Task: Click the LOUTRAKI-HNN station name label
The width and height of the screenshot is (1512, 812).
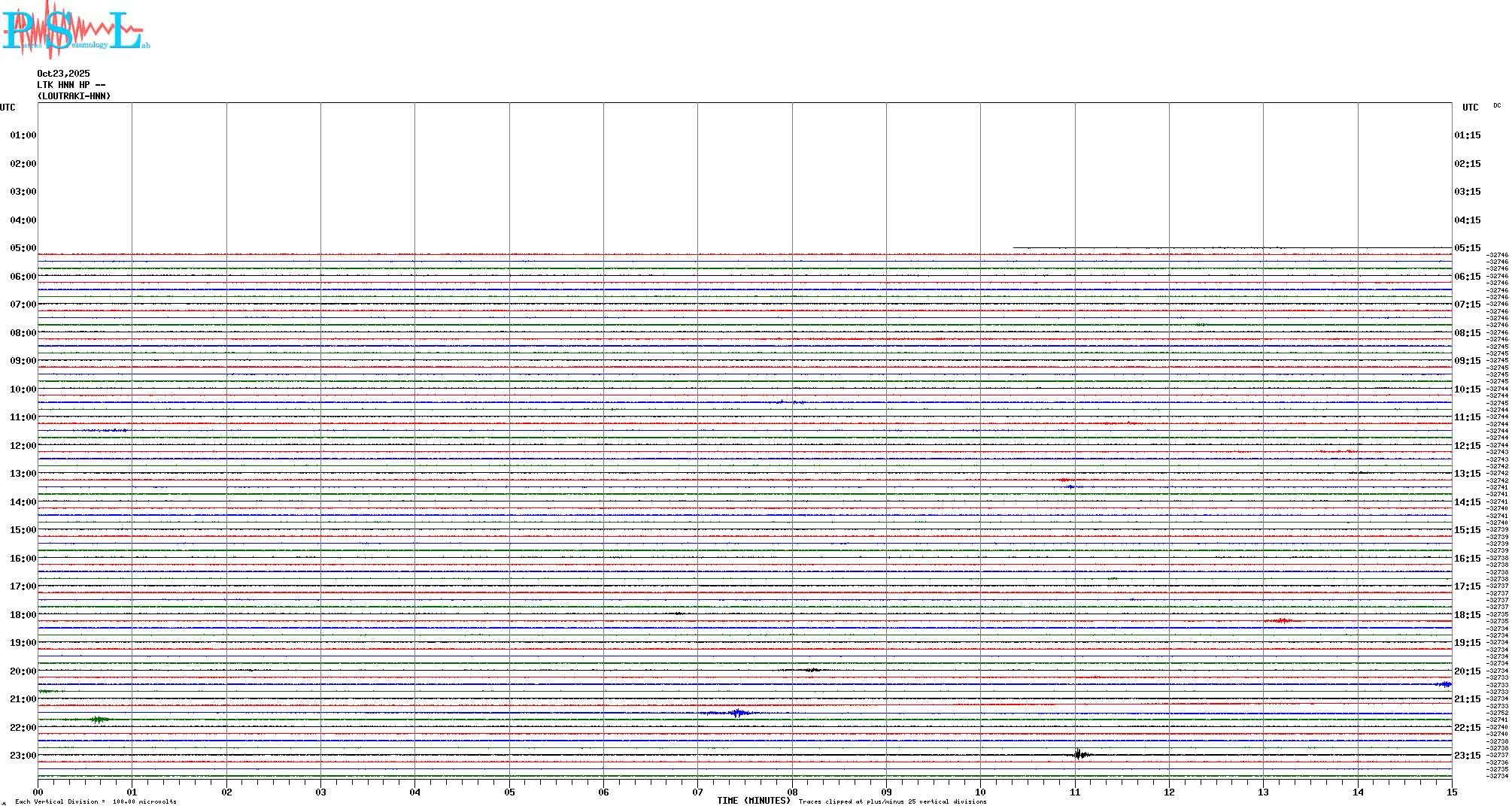Action: tap(74, 96)
